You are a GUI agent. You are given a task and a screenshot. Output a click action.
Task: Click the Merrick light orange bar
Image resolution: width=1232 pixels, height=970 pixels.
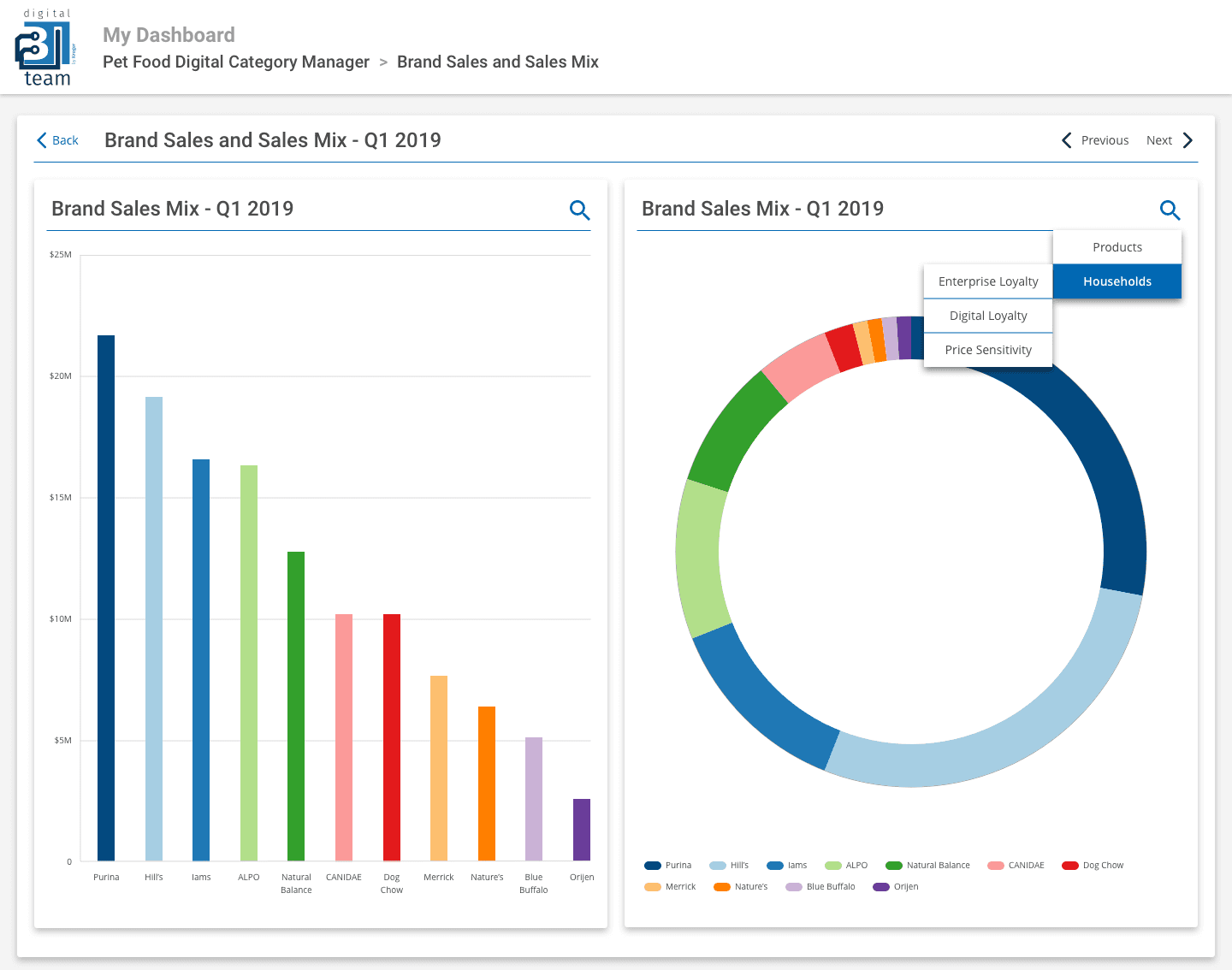[x=439, y=768]
